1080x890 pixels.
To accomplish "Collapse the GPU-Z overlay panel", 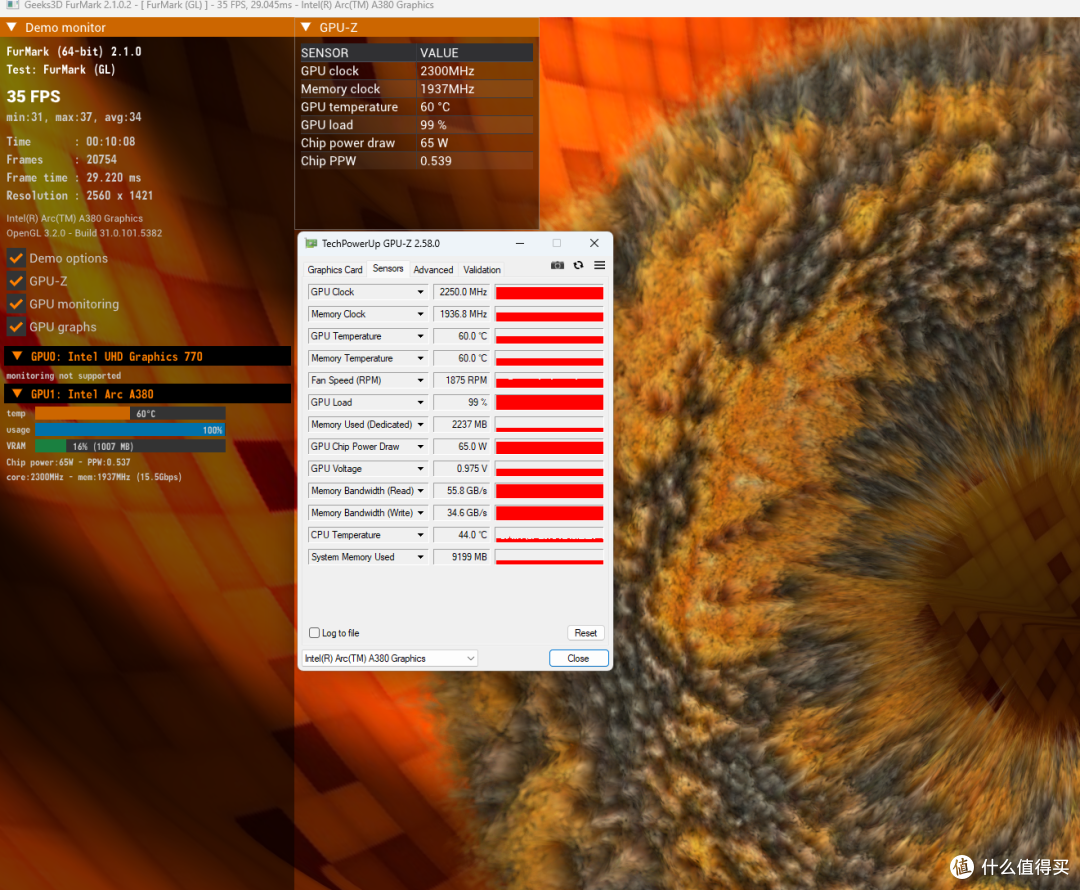I will pyautogui.click(x=307, y=27).
